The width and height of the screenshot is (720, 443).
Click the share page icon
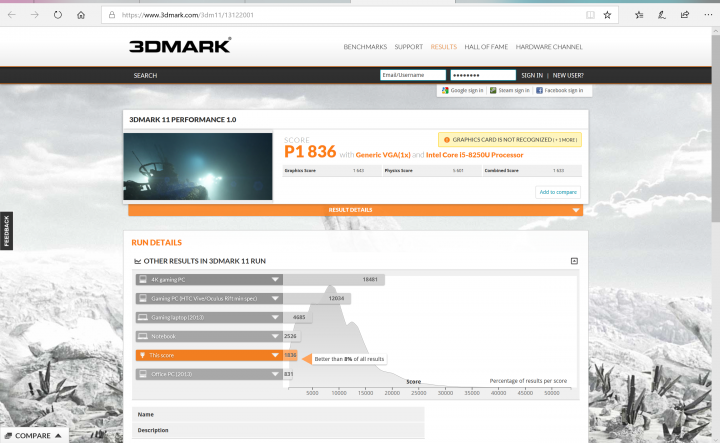pyautogui.click(x=685, y=15)
